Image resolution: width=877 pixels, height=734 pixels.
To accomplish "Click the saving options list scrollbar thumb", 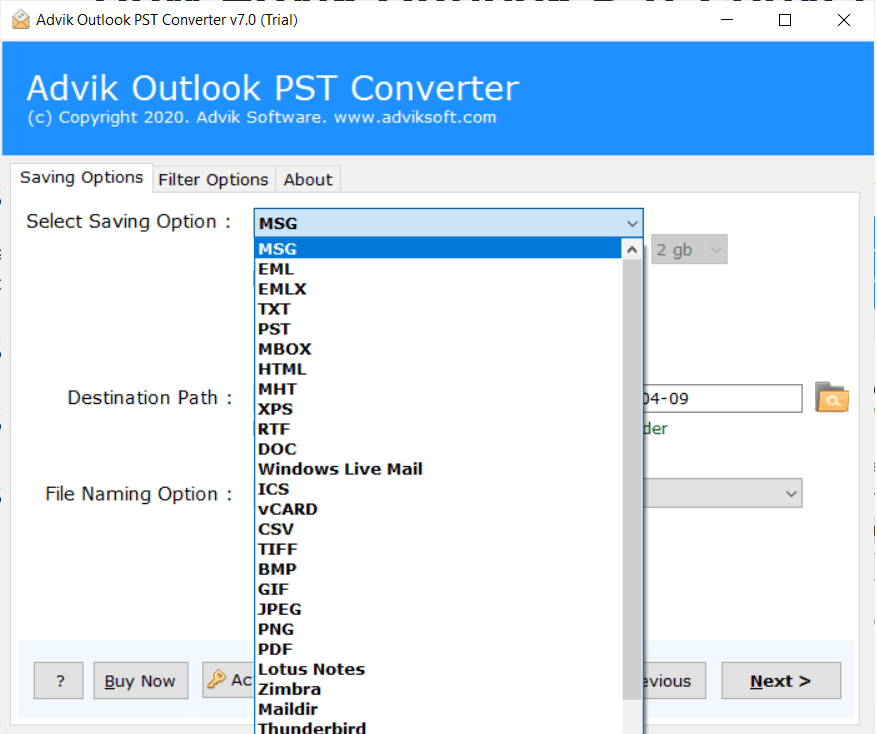I will coord(632,480).
